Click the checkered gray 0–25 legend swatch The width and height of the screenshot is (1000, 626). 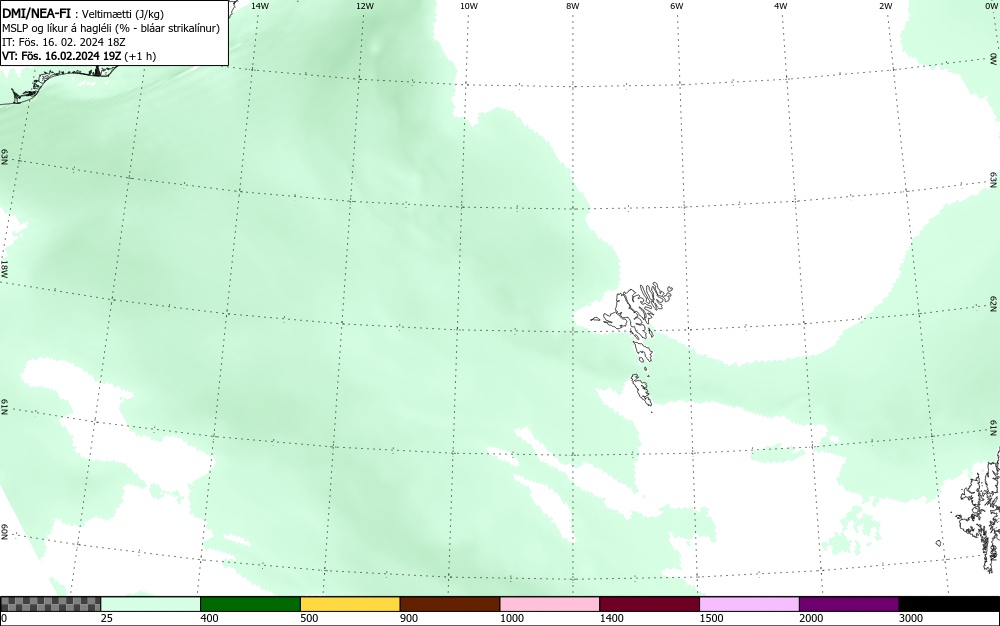[51, 604]
